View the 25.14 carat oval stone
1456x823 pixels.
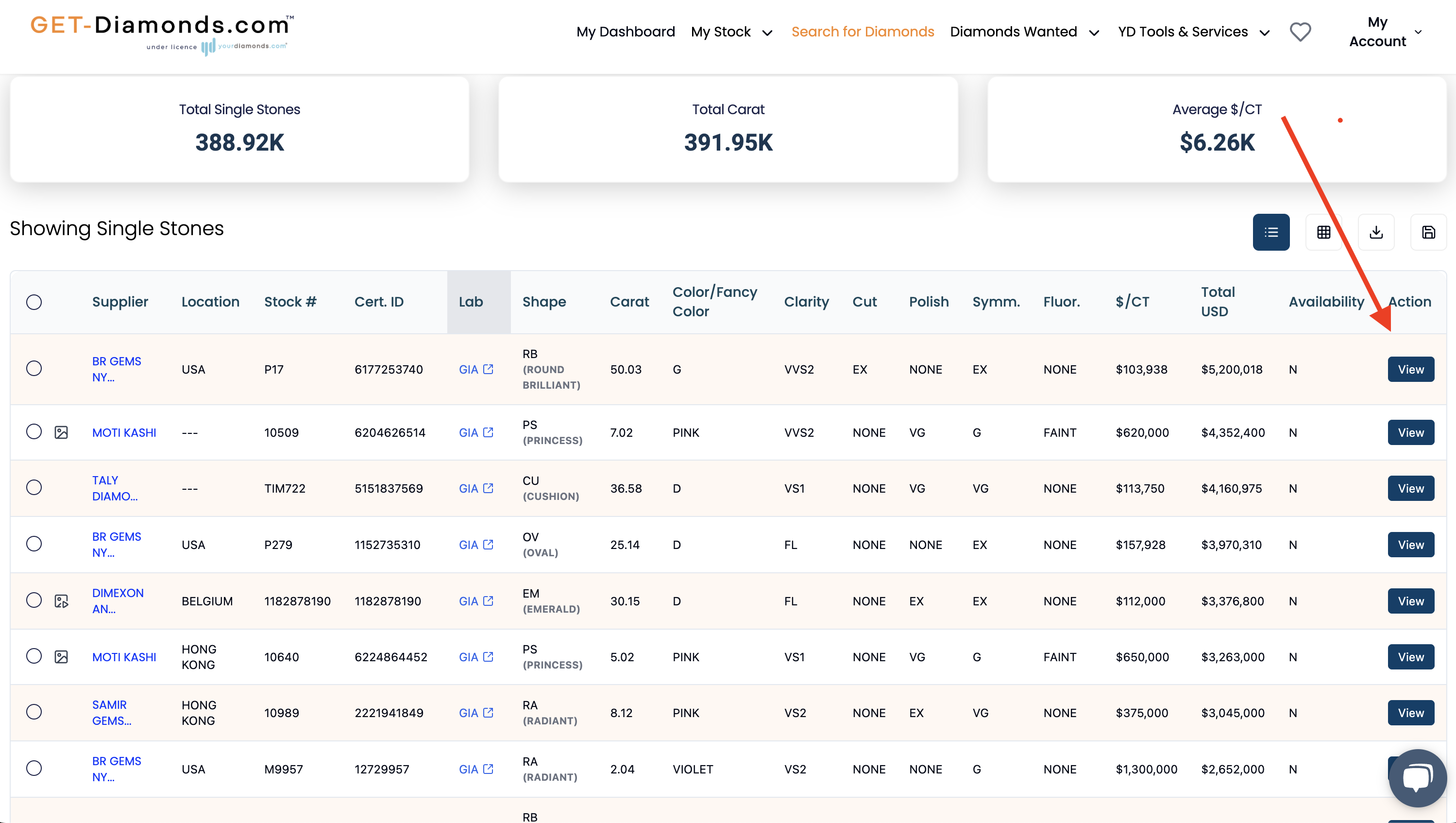[x=1411, y=544]
